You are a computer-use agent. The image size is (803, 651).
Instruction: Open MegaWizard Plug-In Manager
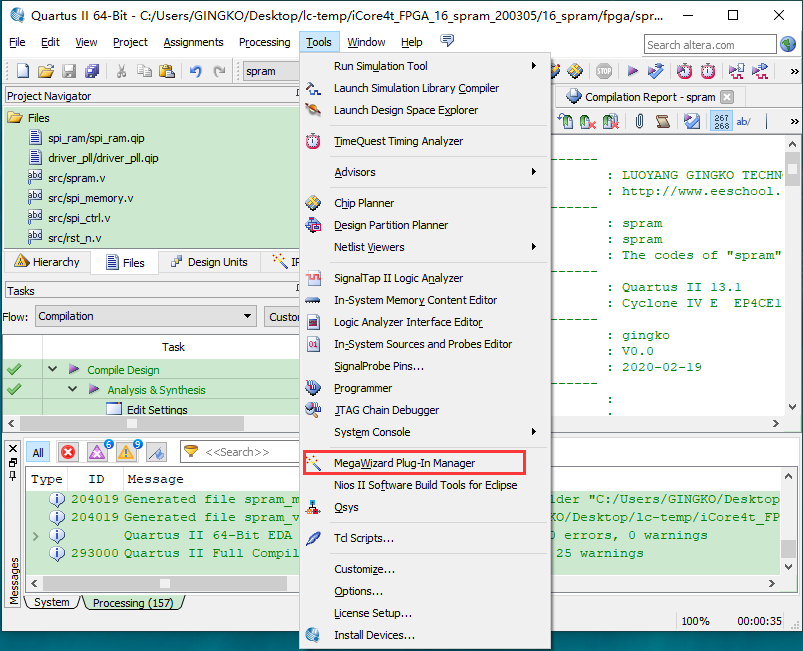coord(404,463)
